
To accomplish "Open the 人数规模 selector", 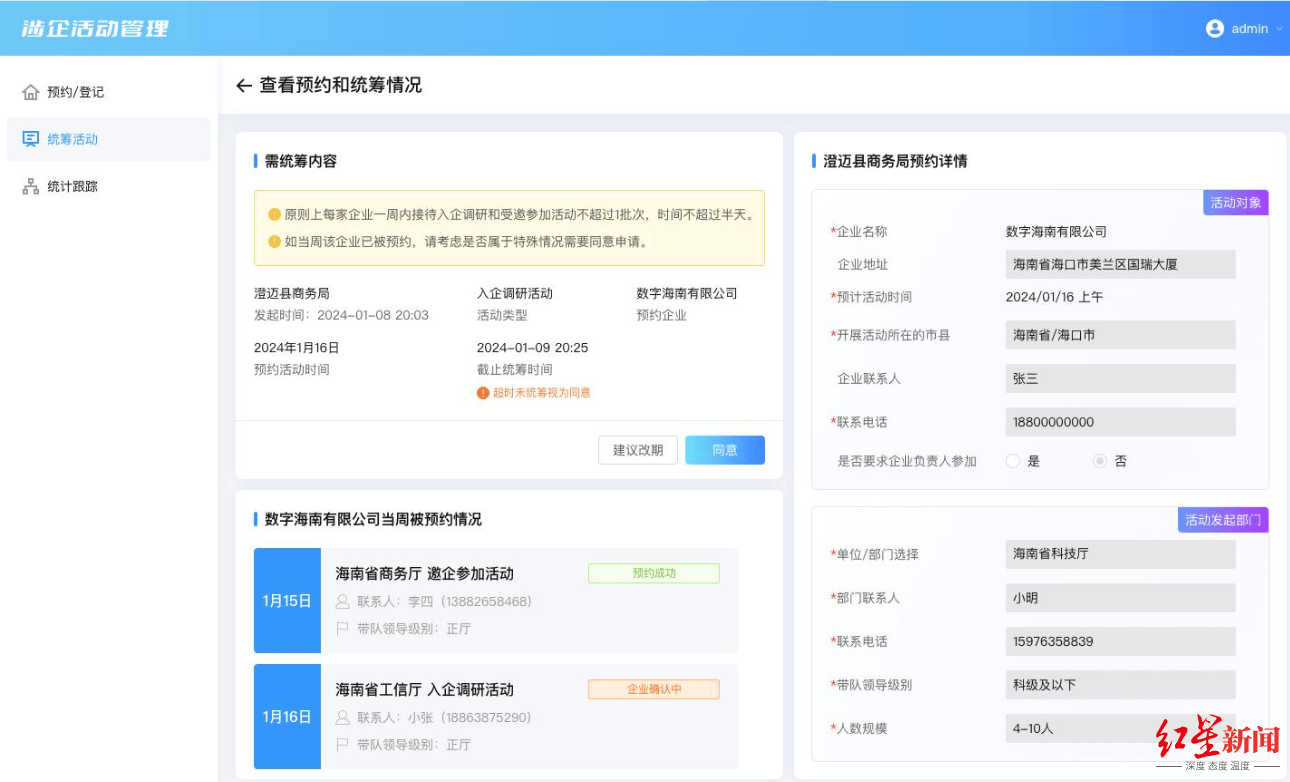I will coord(1120,728).
